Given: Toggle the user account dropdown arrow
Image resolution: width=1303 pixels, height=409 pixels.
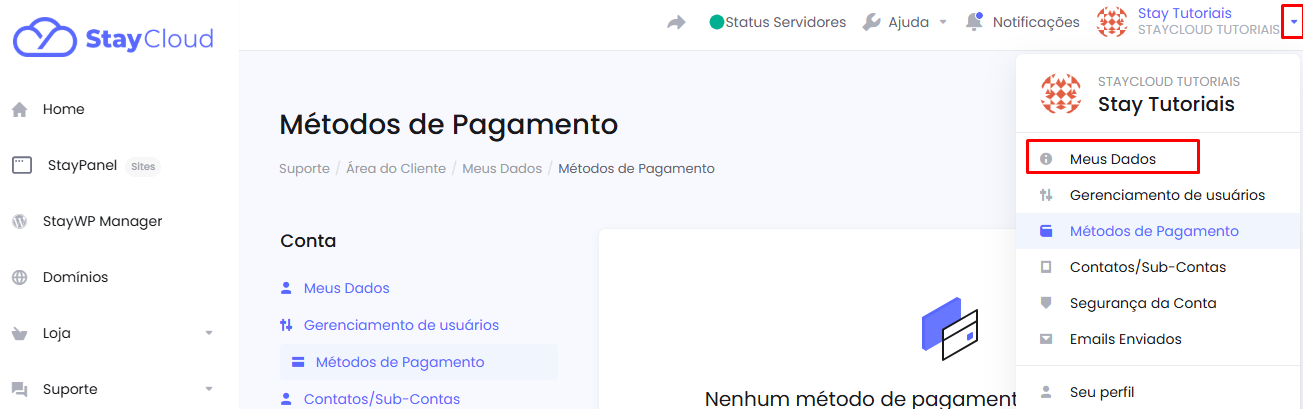Looking at the screenshot, I should [1292, 21].
